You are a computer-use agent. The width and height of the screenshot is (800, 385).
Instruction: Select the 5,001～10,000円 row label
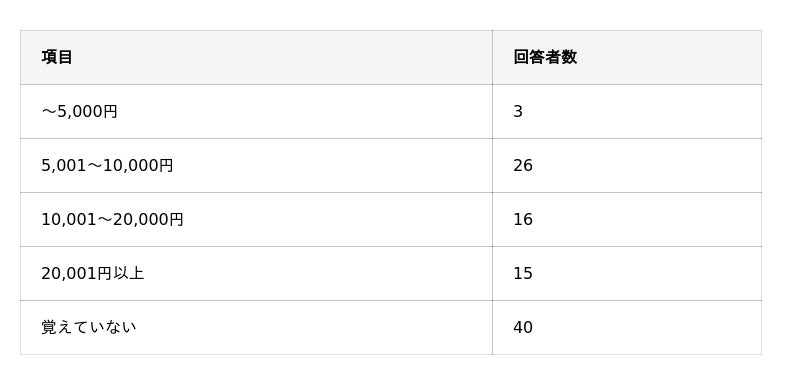107,165
